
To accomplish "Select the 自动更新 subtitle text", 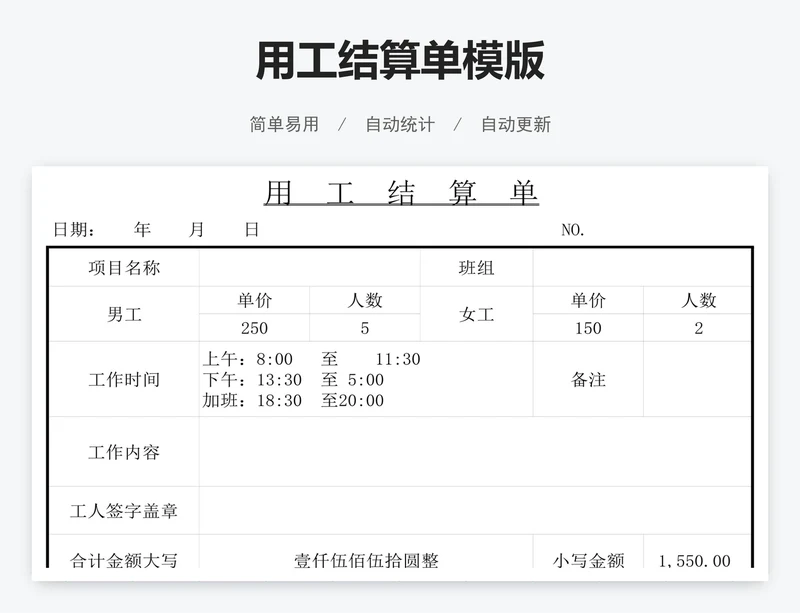I will tap(516, 124).
